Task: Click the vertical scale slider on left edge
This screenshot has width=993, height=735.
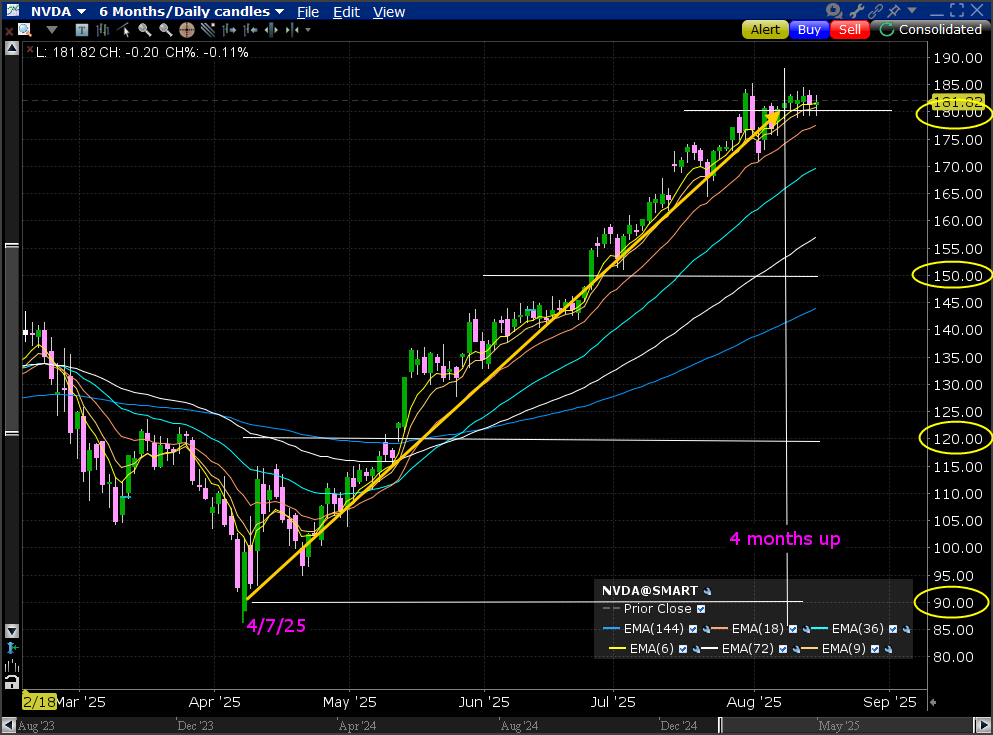Action: click(x=11, y=340)
